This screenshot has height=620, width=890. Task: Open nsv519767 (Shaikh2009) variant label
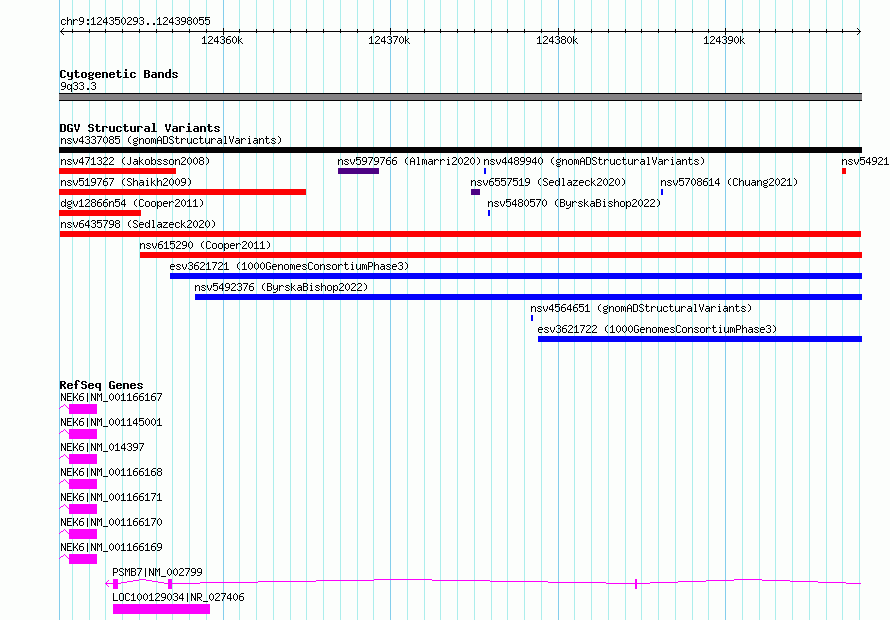[126, 182]
